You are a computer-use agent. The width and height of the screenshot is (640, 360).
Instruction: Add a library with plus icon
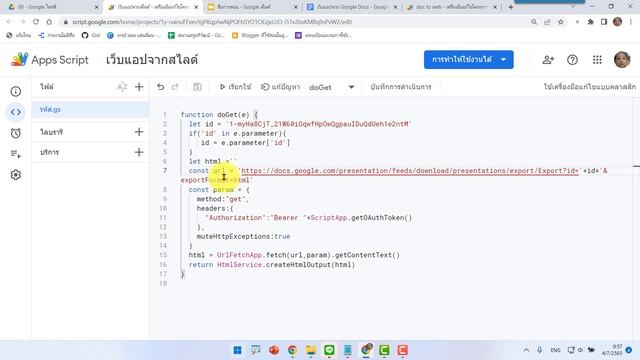coord(139,132)
